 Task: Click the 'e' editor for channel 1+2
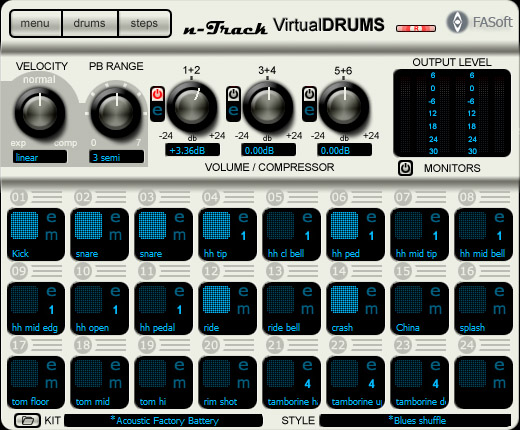click(x=157, y=110)
